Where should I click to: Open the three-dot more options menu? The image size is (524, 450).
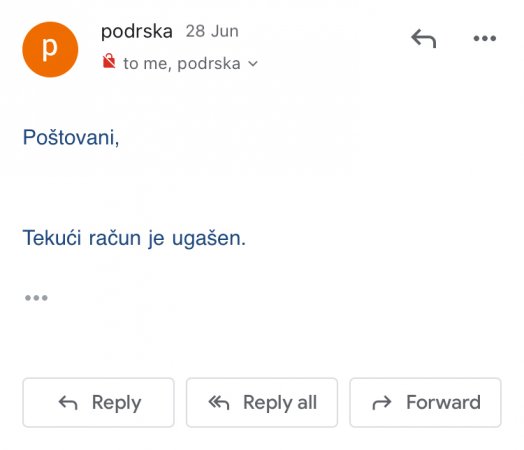tap(485, 38)
